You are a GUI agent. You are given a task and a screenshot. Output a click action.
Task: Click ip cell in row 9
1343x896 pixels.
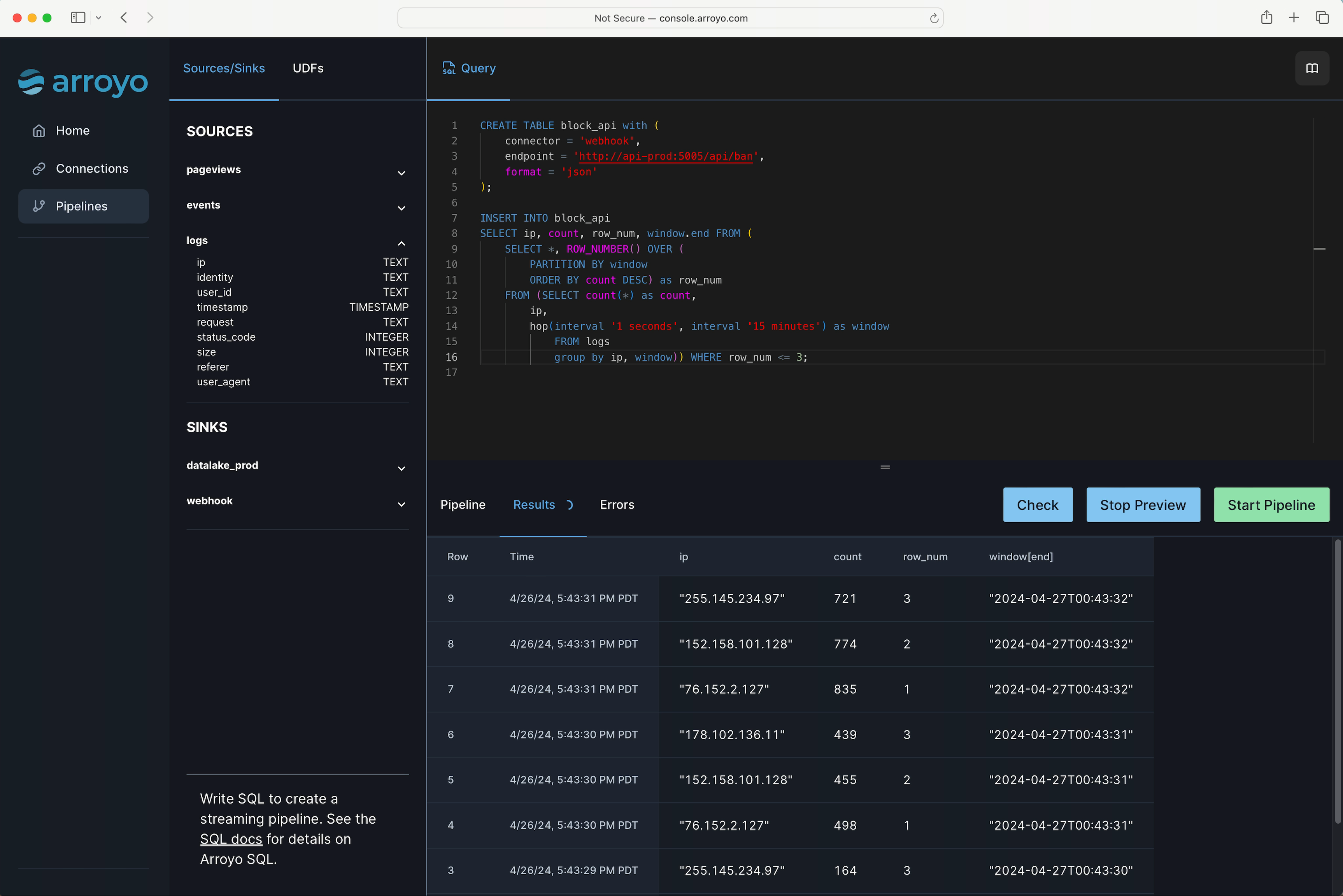(x=731, y=598)
